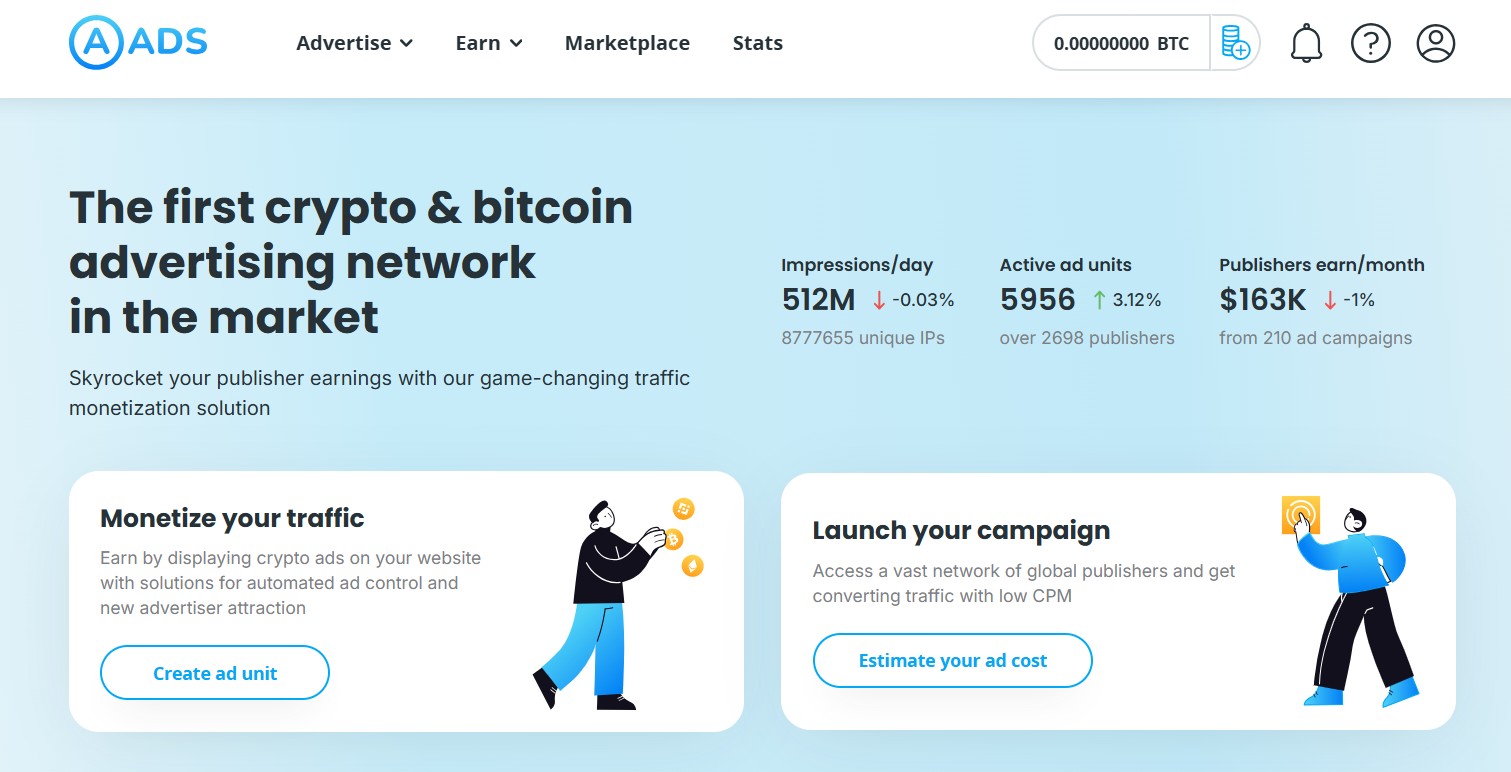Click the orange target icon in campaign card
Viewport: 1511px width, 772px height.
click(x=1301, y=515)
